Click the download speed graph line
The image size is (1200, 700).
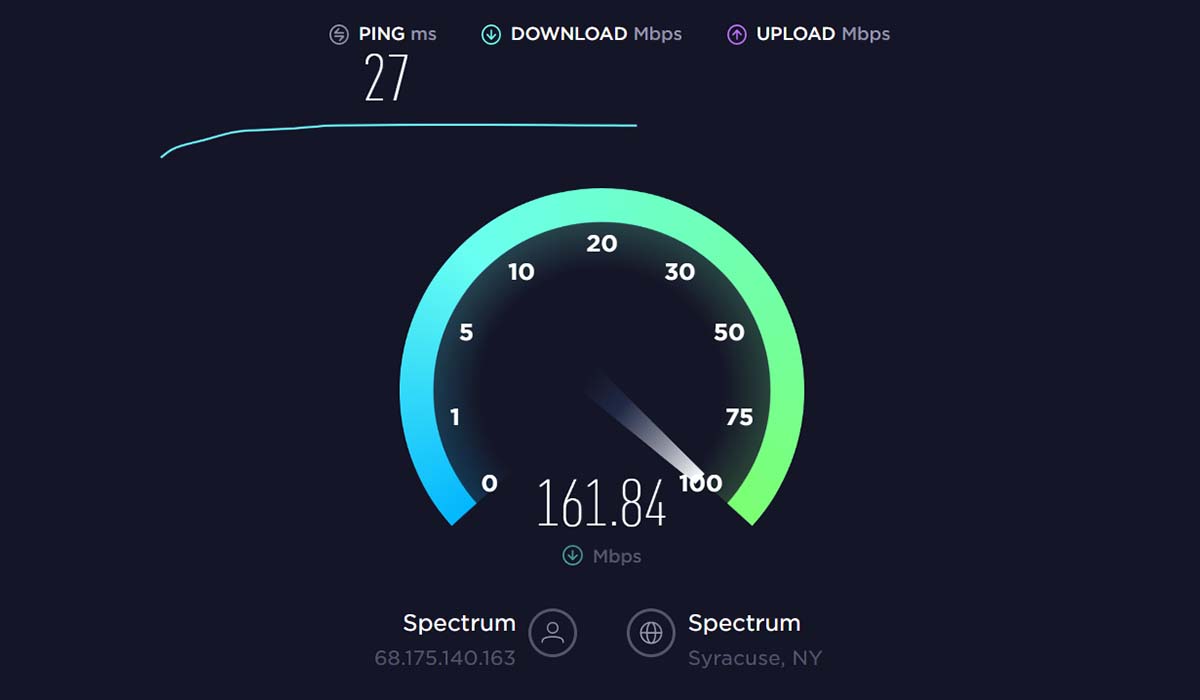point(399,135)
